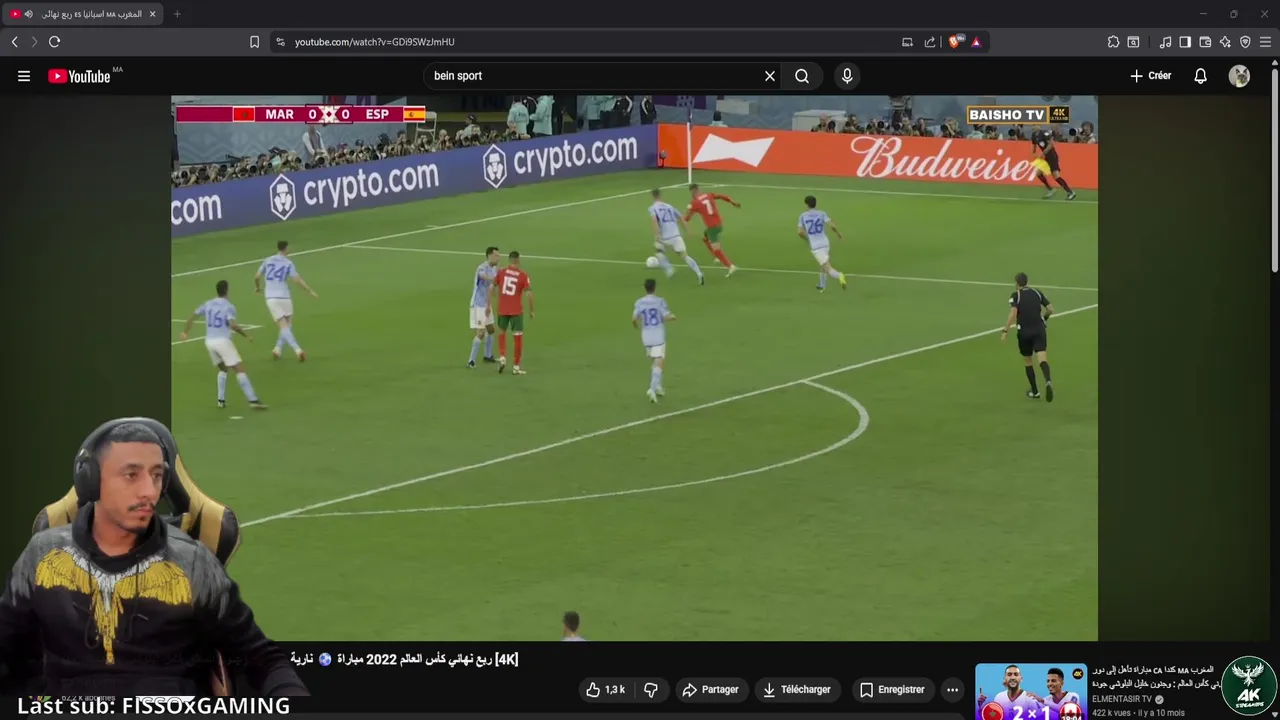Viewport: 1280px width, 720px height.
Task: Select the youtube.com address bar URL
Action: (375, 42)
